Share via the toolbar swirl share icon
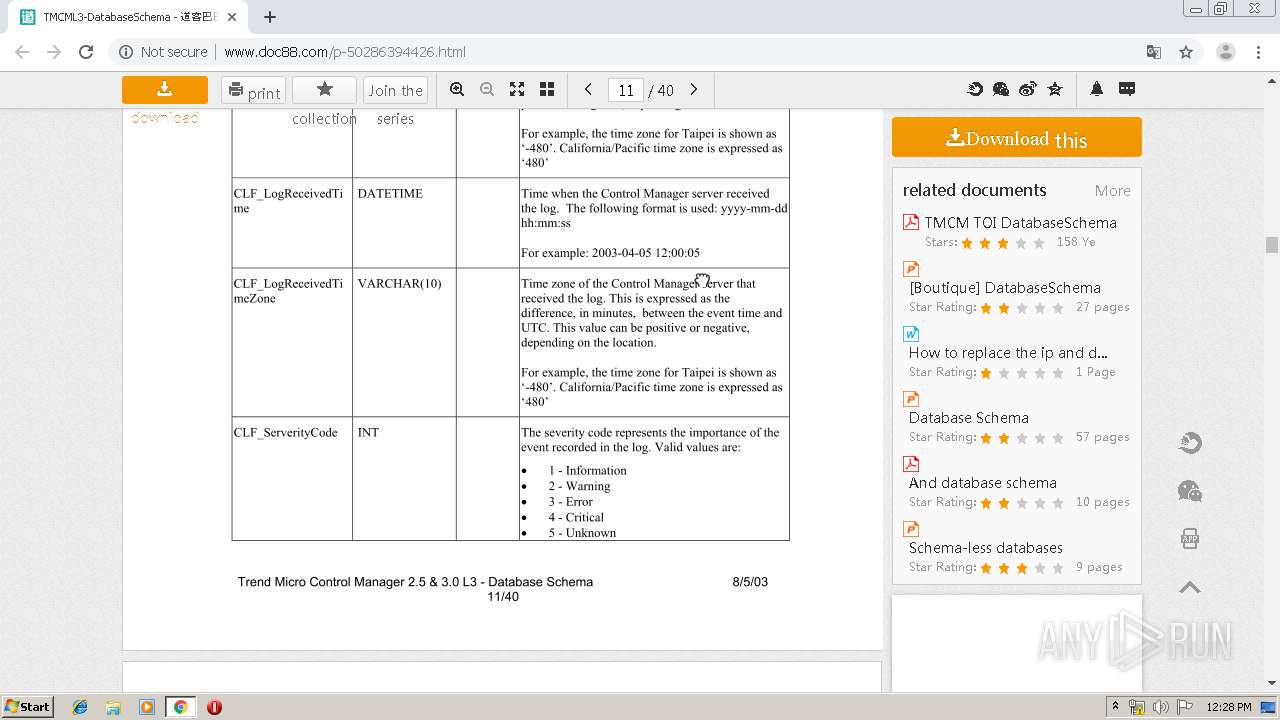This screenshot has width=1280, height=720. click(975, 89)
